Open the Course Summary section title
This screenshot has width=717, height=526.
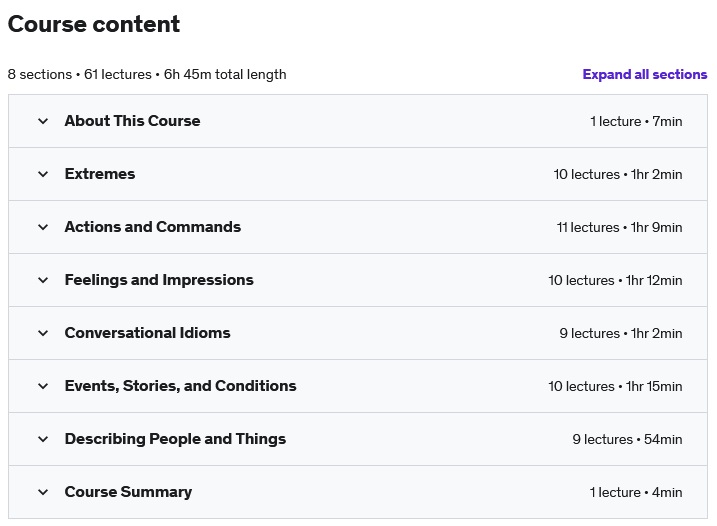pos(128,492)
